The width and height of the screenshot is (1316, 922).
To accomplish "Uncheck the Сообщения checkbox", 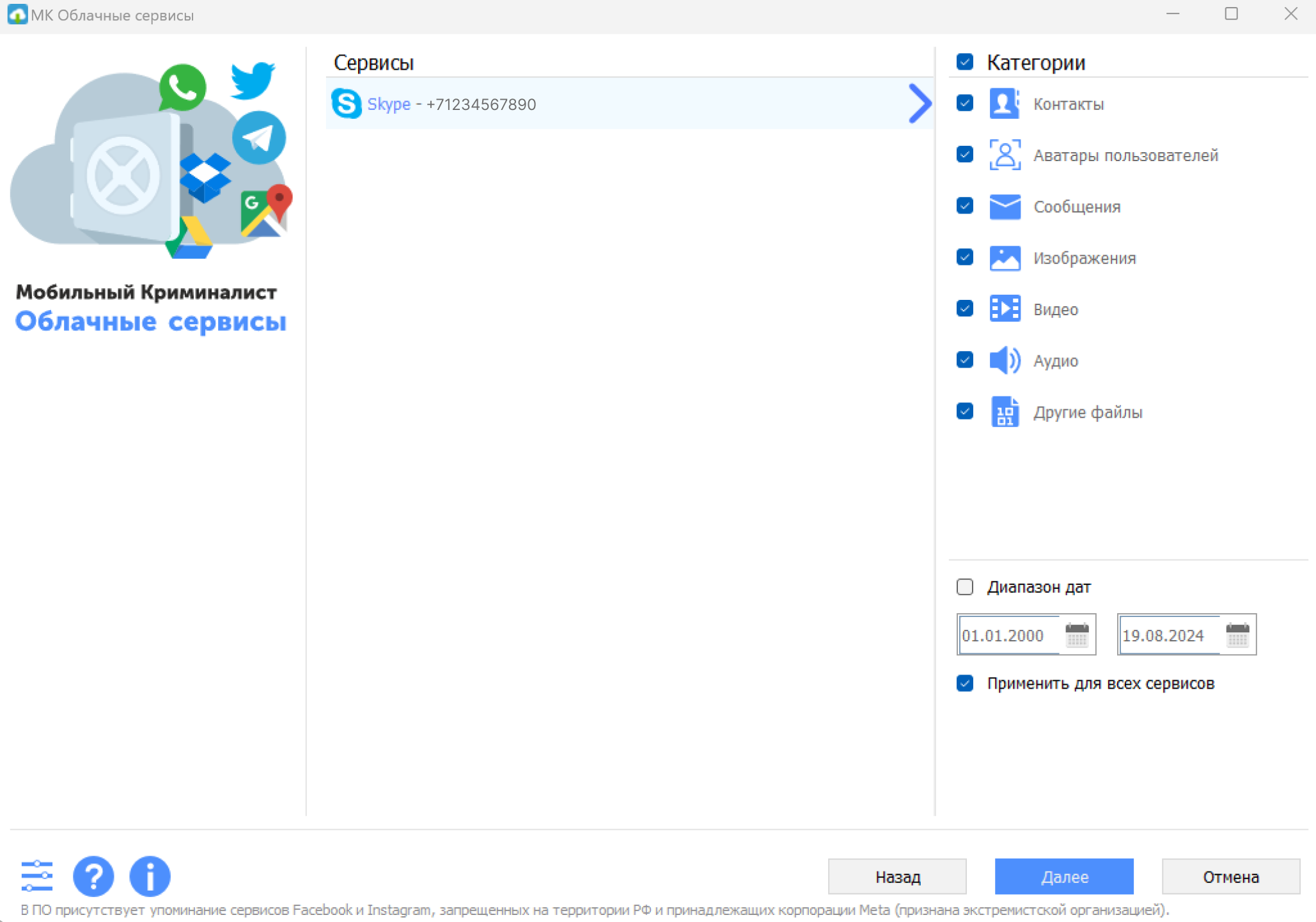I will 964,206.
